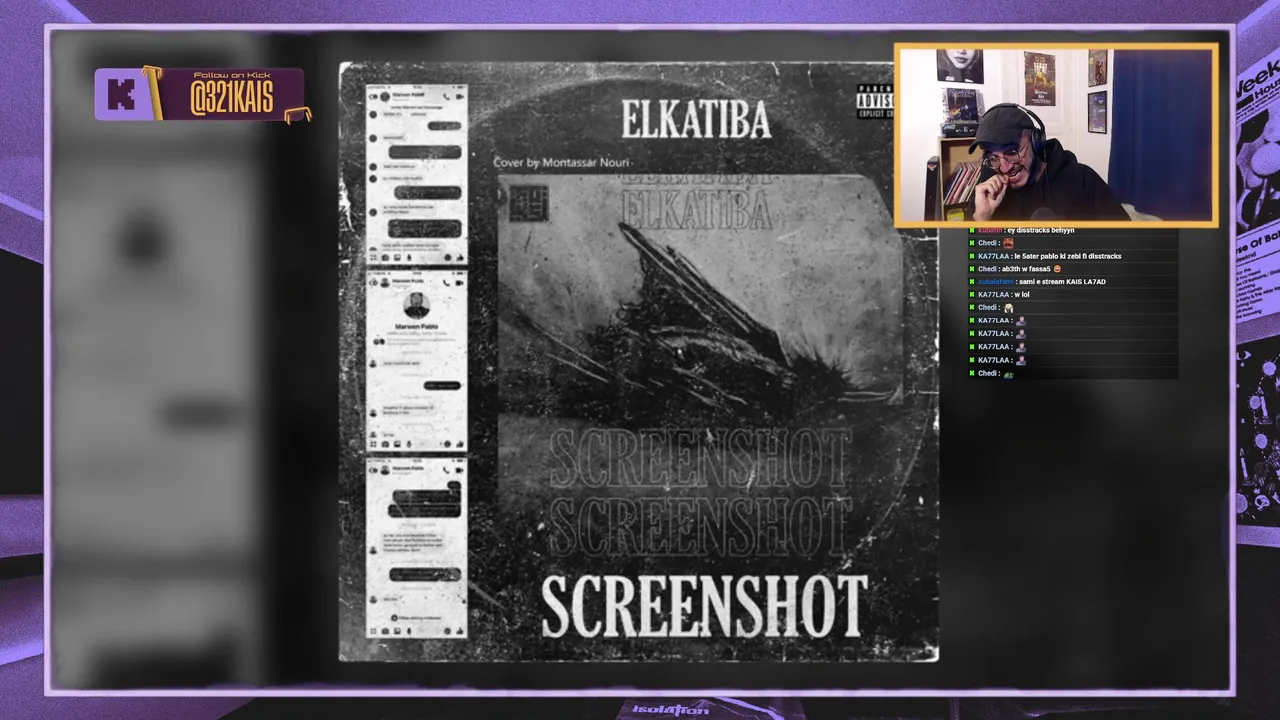Click the laughing emoji after 'ab3th w fassa5'

(x=1057, y=269)
